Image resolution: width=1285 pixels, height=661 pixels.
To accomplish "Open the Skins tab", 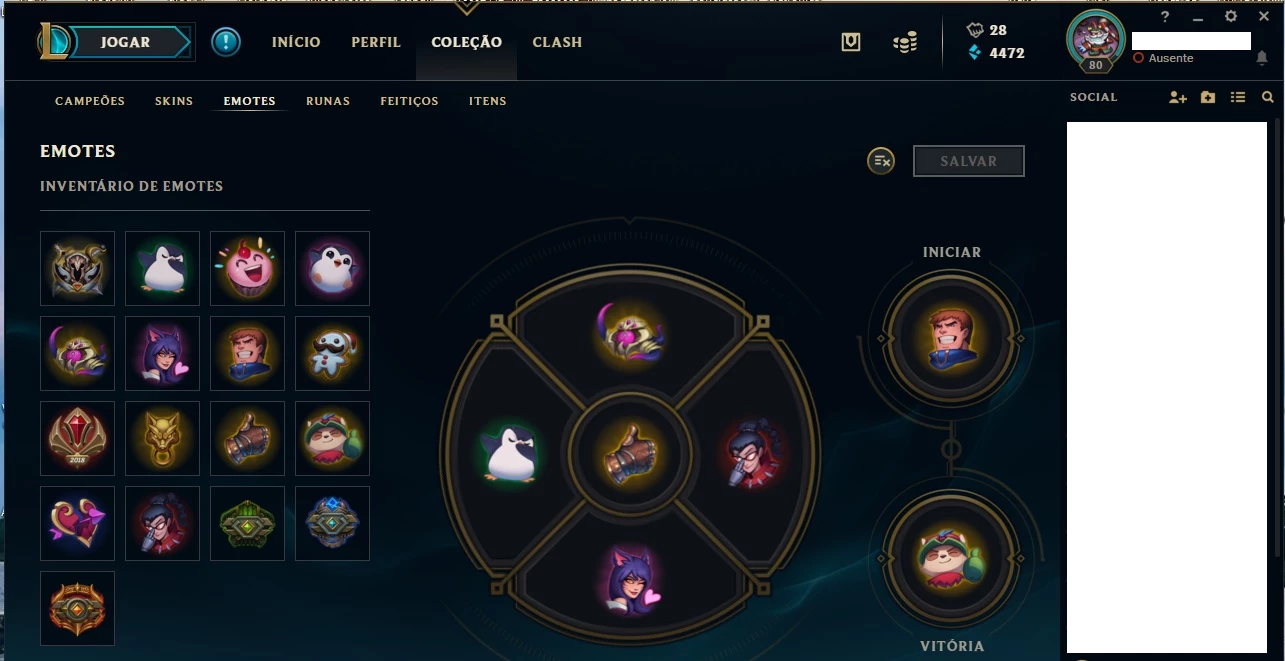I will 174,101.
